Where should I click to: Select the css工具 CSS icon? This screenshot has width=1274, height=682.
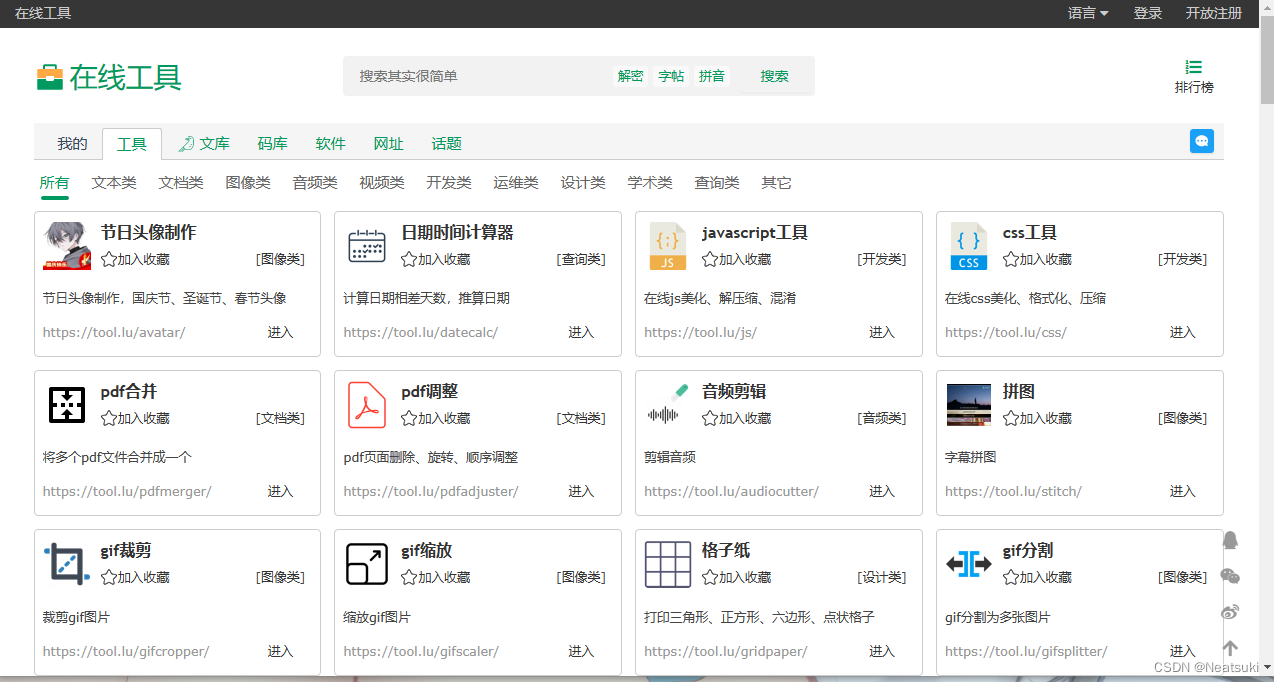(x=968, y=245)
